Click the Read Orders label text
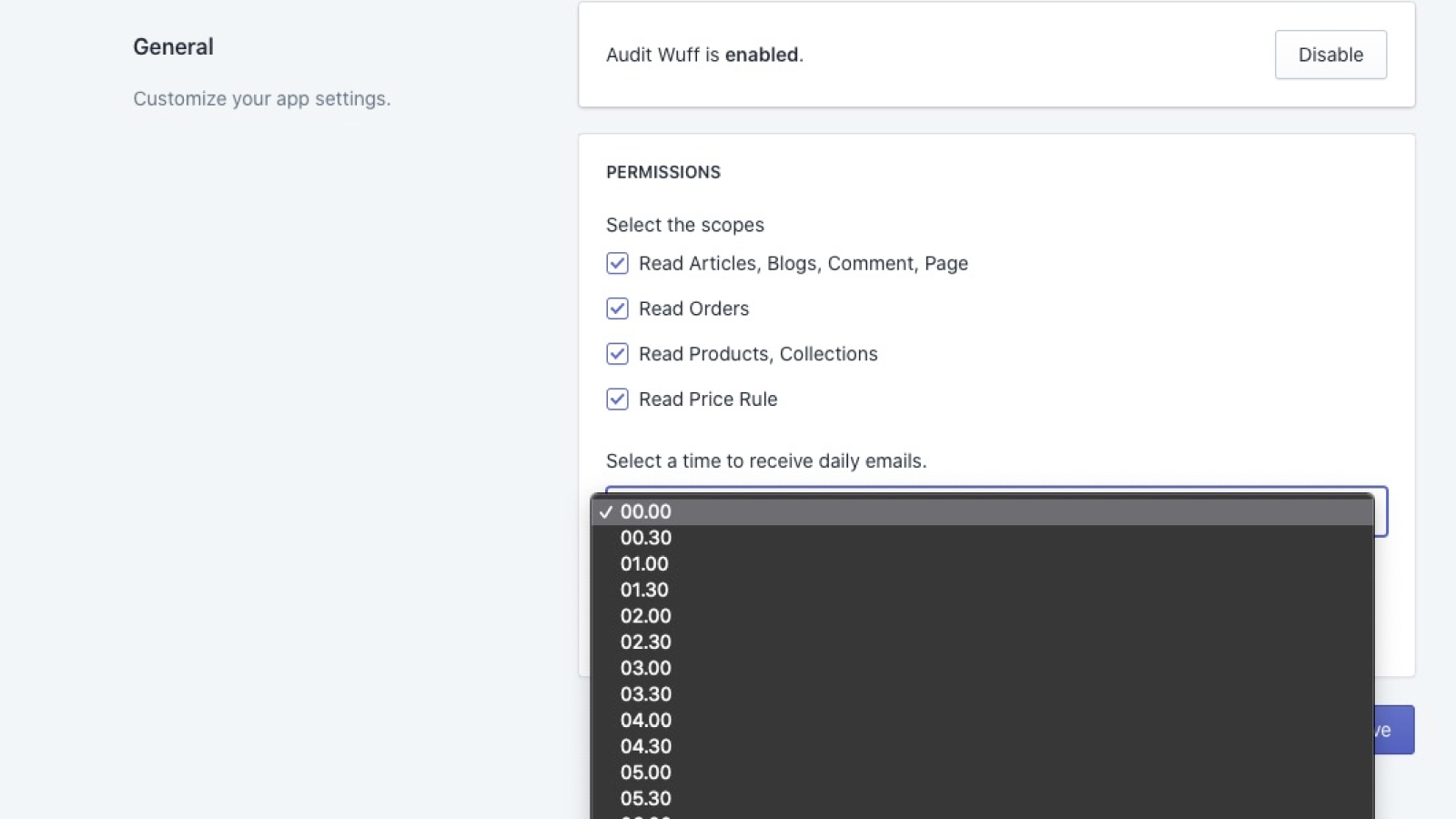This screenshot has width=1456, height=819. (693, 308)
